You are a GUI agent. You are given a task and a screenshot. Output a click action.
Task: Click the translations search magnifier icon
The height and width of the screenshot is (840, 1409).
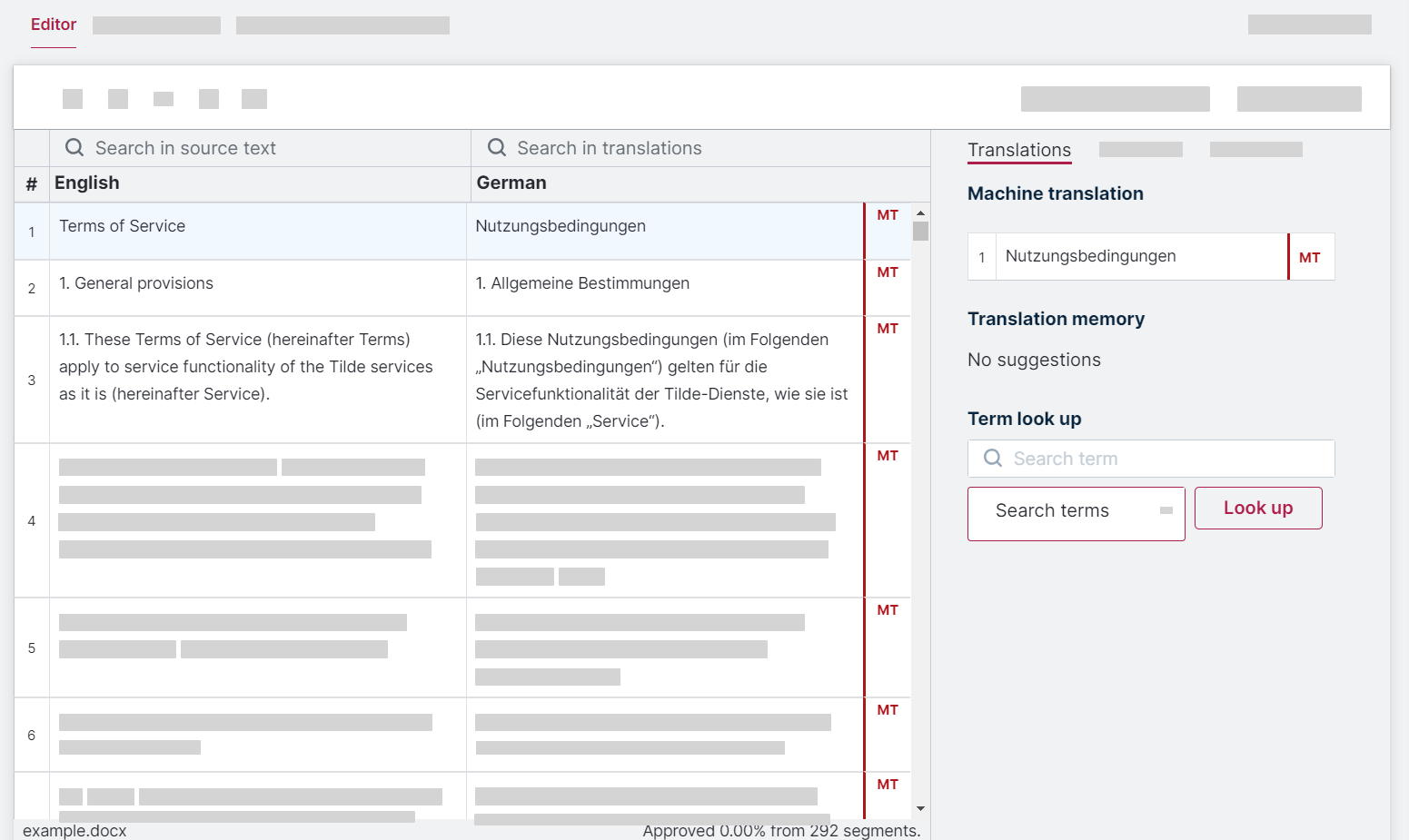(497, 147)
